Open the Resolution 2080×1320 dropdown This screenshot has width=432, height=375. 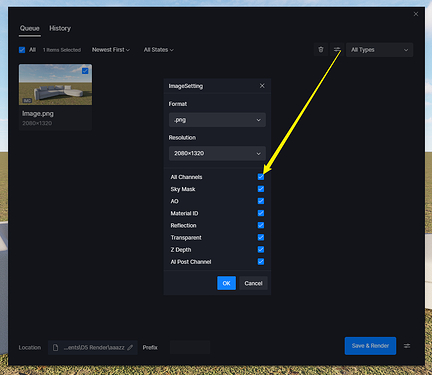(x=217, y=153)
